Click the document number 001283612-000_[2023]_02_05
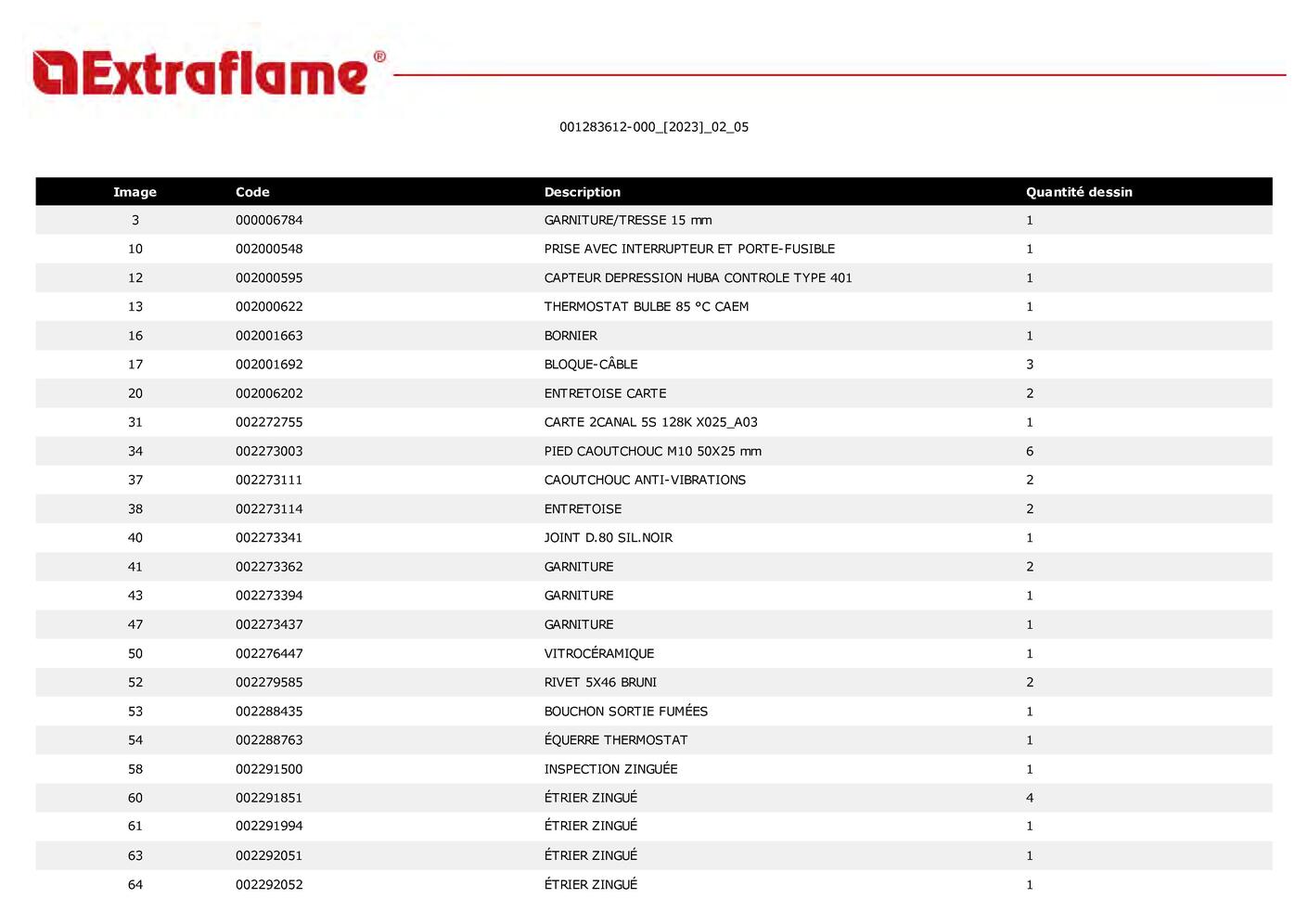 click(653, 127)
